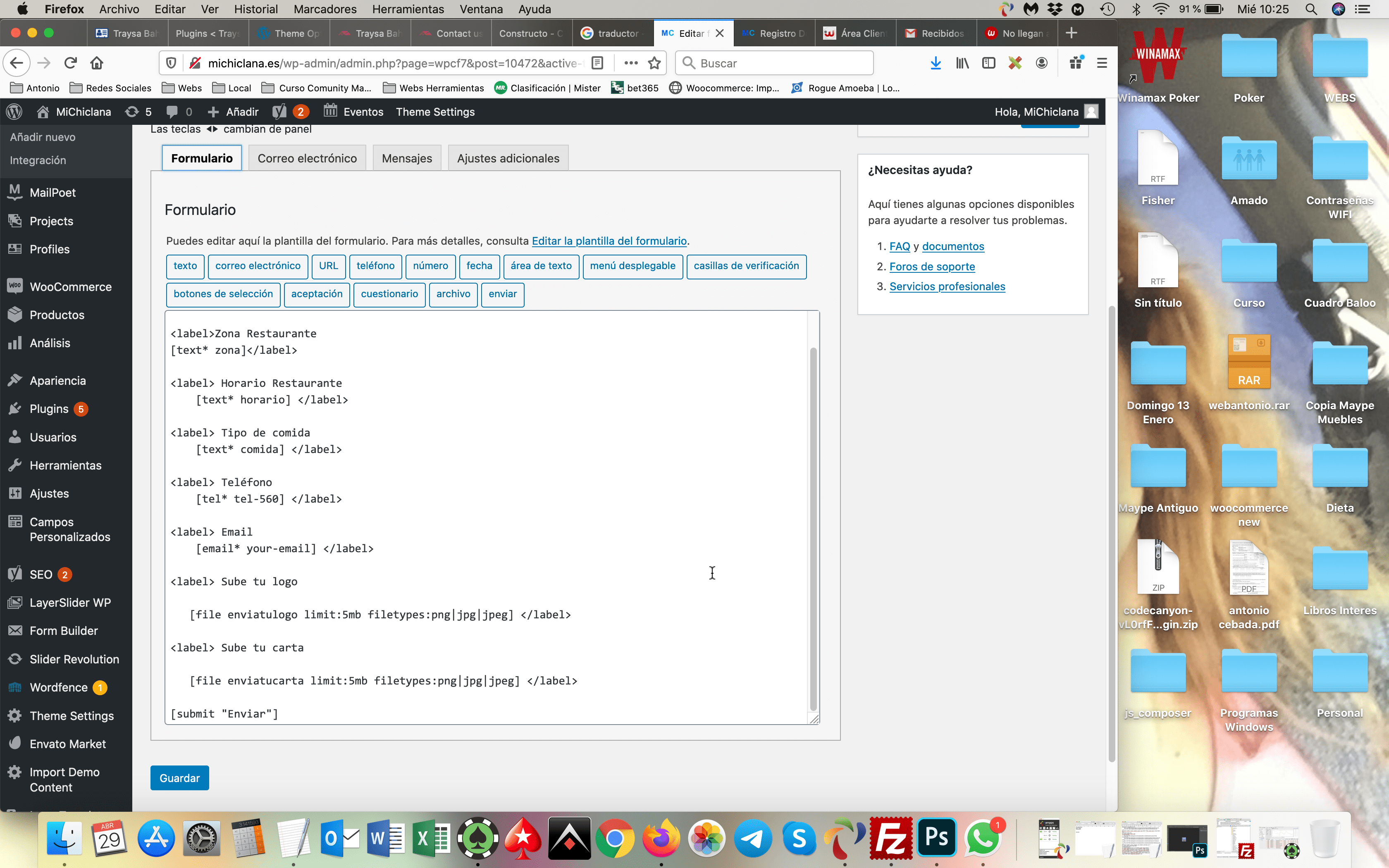Click the Guardar button
This screenshot has height=868, width=1389.
[x=180, y=778]
